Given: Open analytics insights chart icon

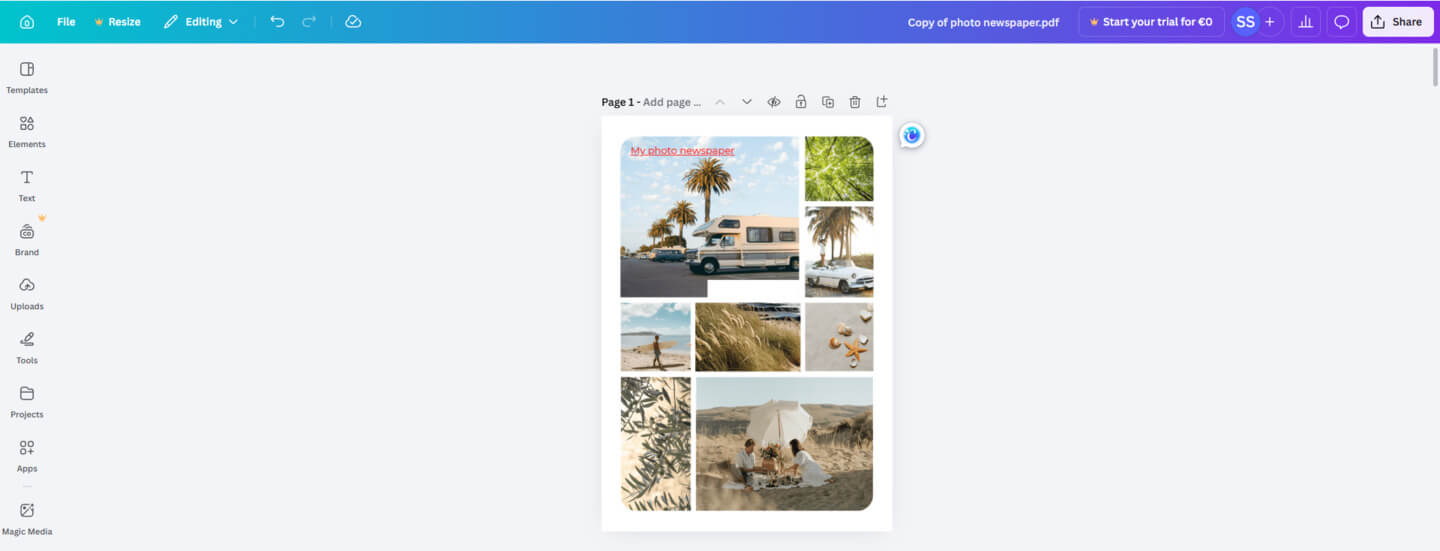Looking at the screenshot, I should click(1305, 22).
